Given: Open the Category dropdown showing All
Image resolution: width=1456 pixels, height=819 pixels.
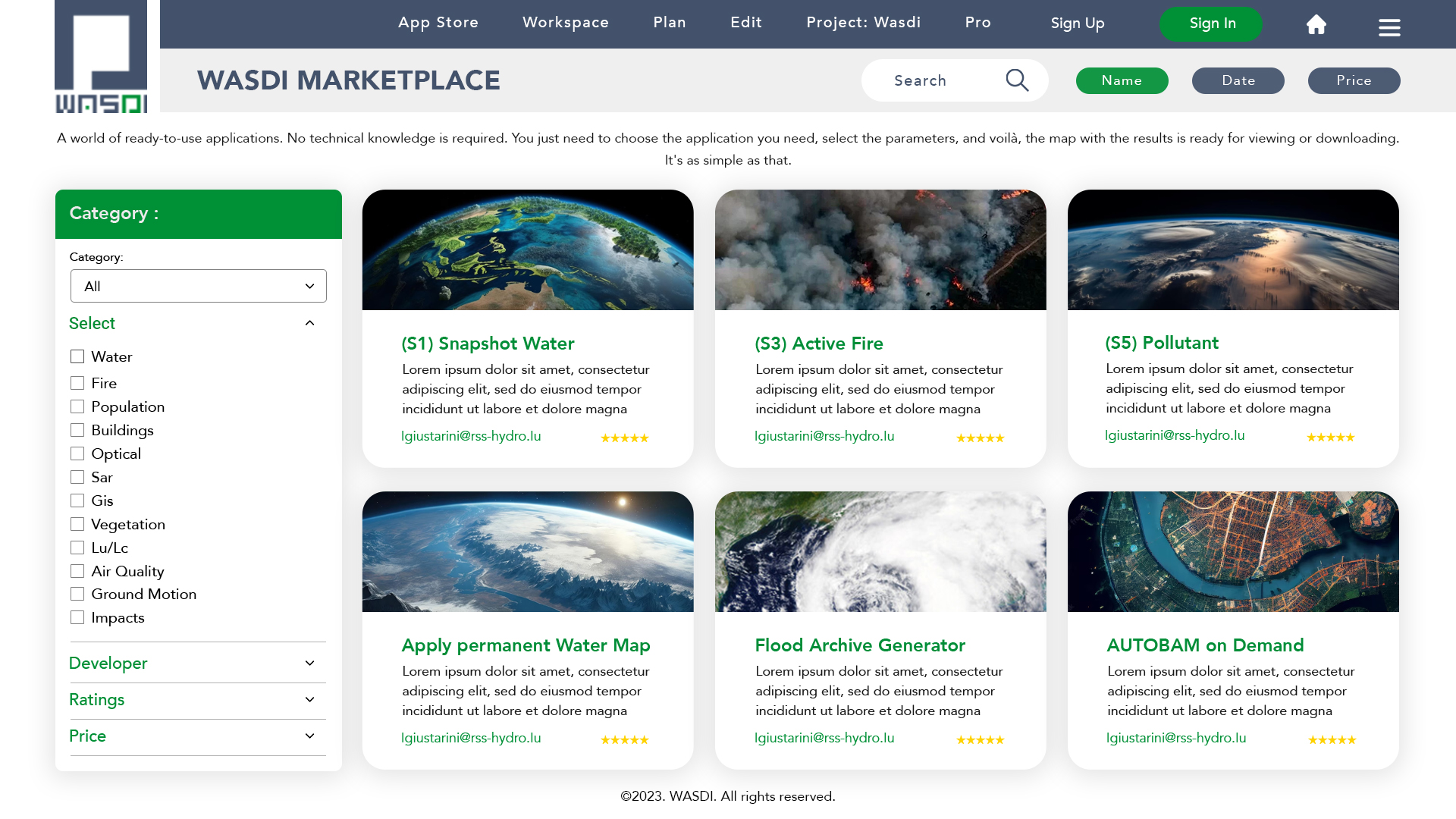Looking at the screenshot, I should point(199,286).
